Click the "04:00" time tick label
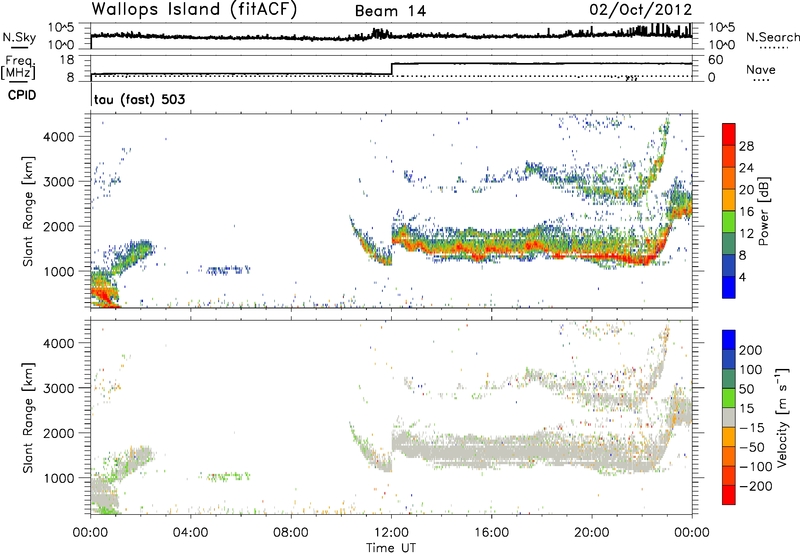Image resolution: width=800 pixels, height=554 pixels. point(190,533)
